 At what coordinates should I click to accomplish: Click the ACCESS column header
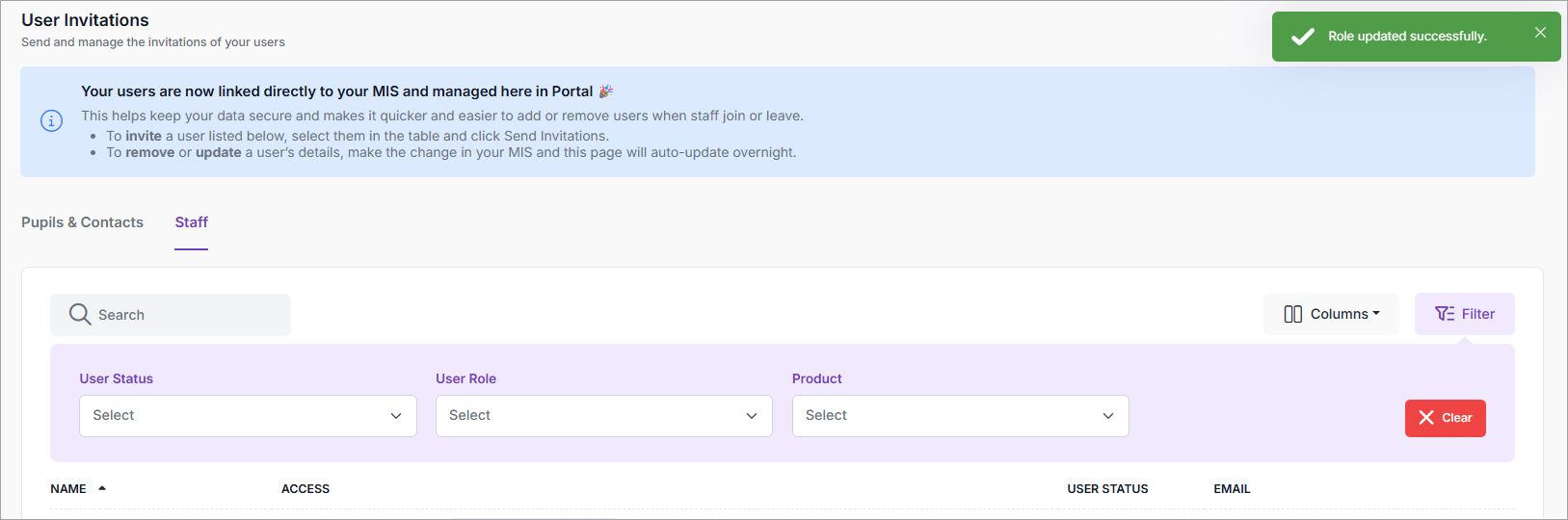pos(306,489)
